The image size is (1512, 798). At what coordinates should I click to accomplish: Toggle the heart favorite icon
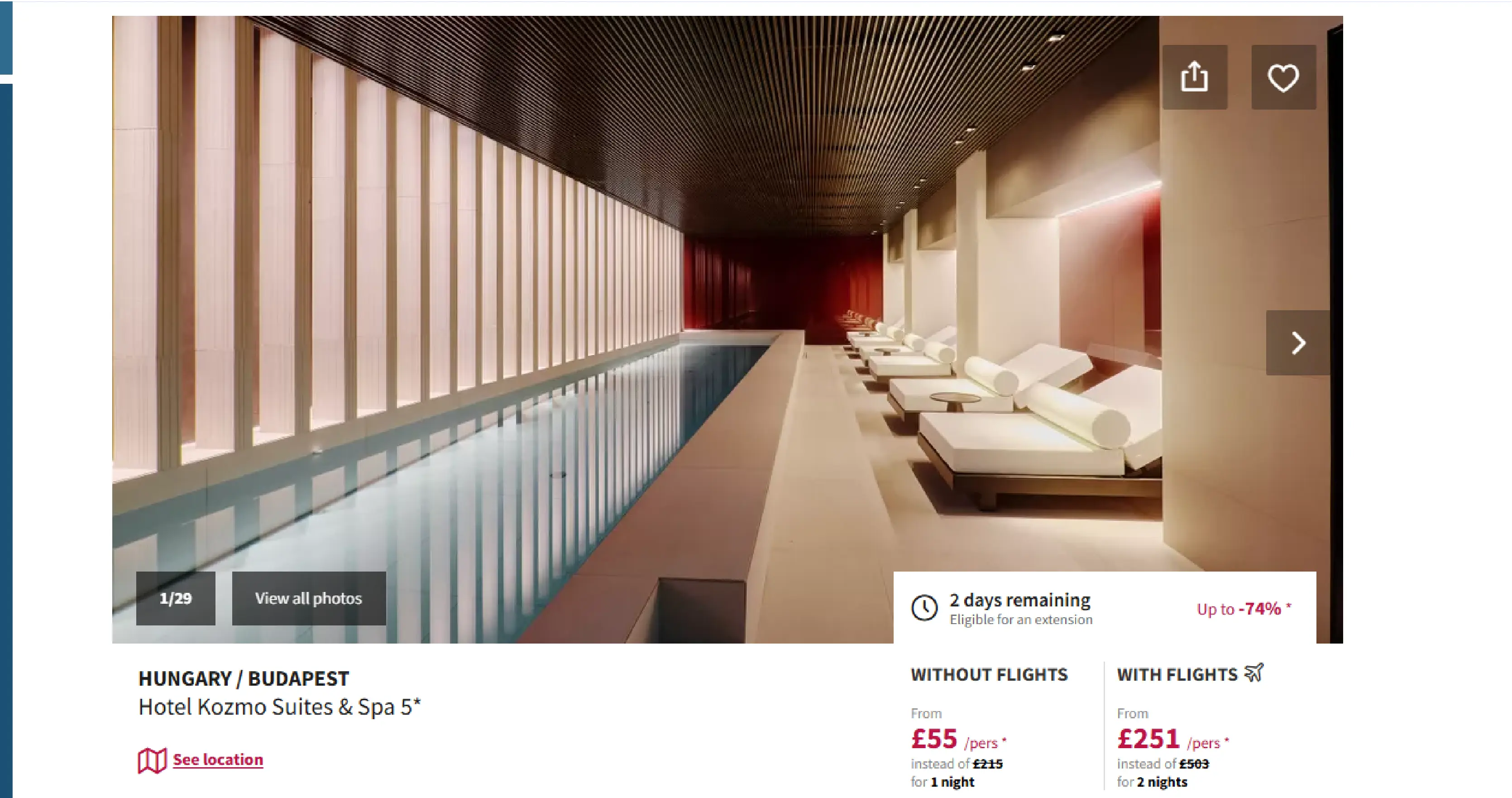(x=1283, y=77)
